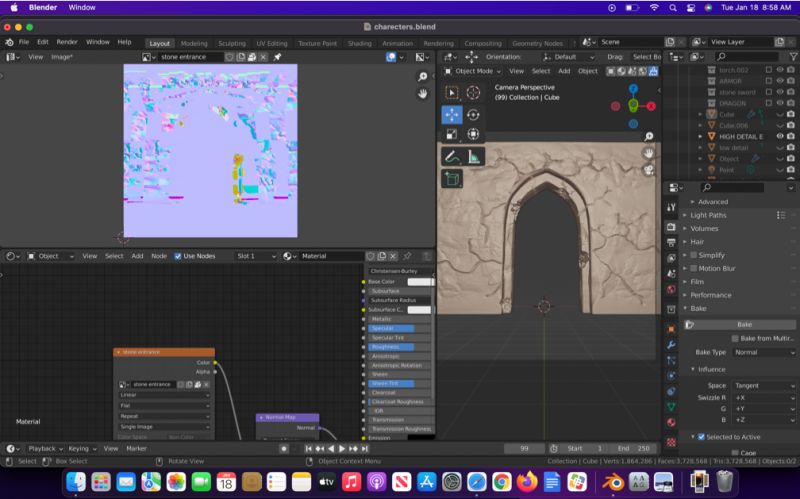Select the Select Box tool in viewport

pyautogui.click(x=452, y=92)
